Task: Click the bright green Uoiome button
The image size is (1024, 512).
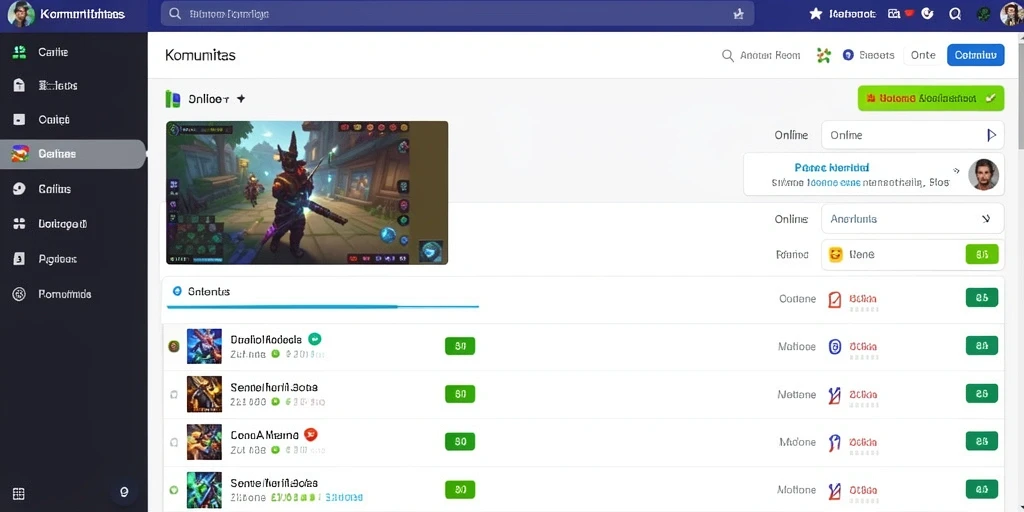Action: (x=931, y=98)
